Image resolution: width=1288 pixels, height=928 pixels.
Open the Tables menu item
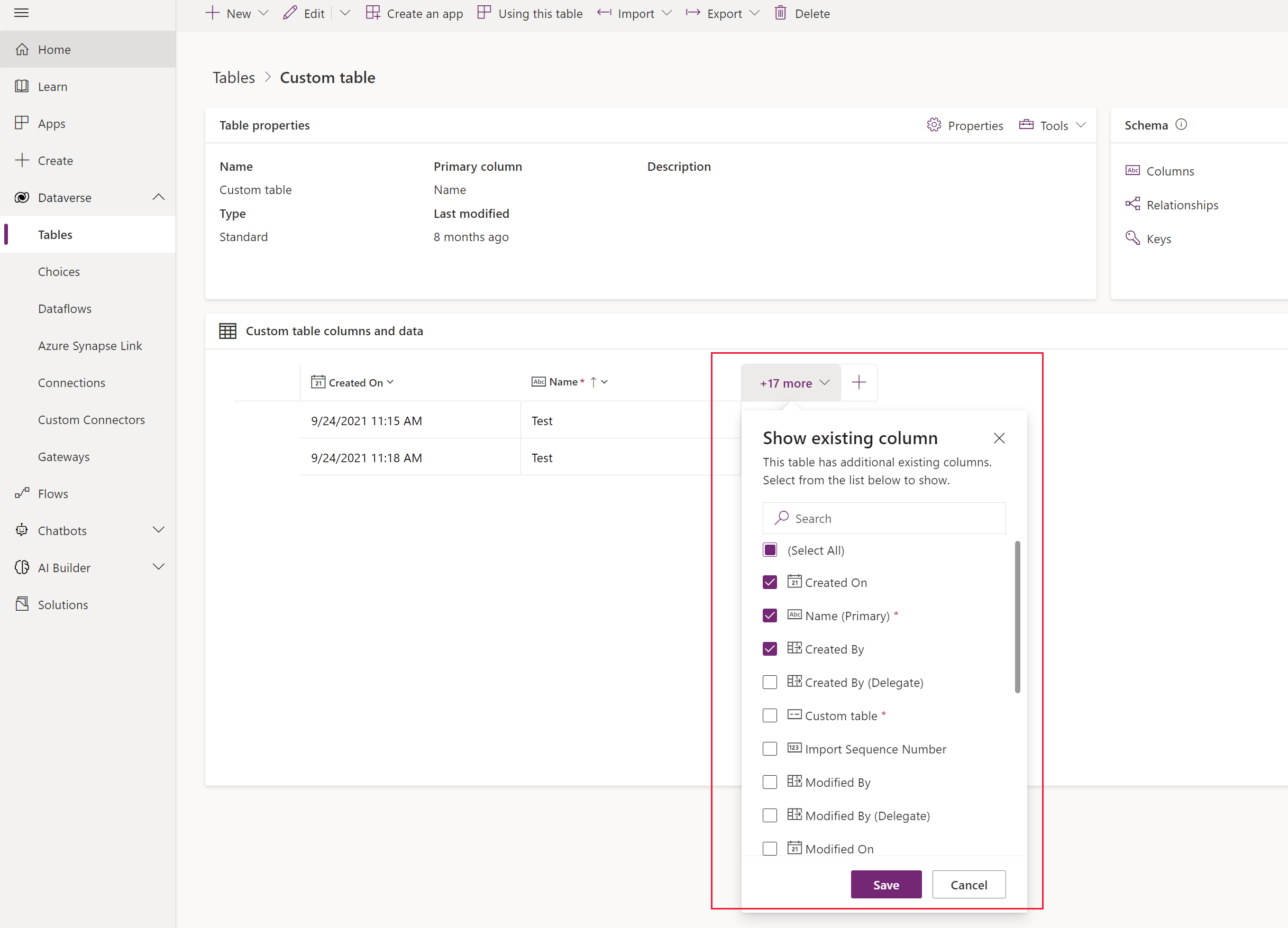click(x=54, y=234)
